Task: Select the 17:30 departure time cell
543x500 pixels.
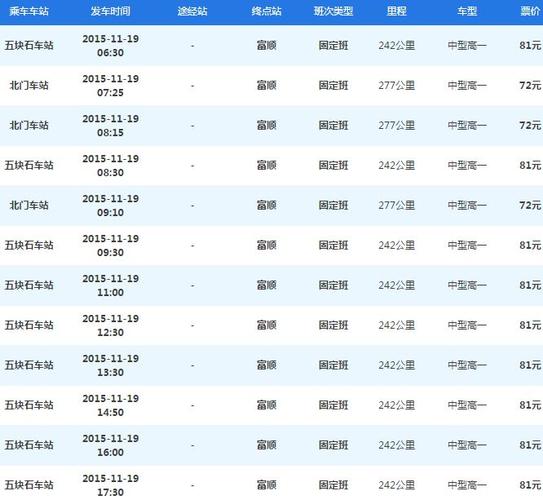Action: [110, 485]
